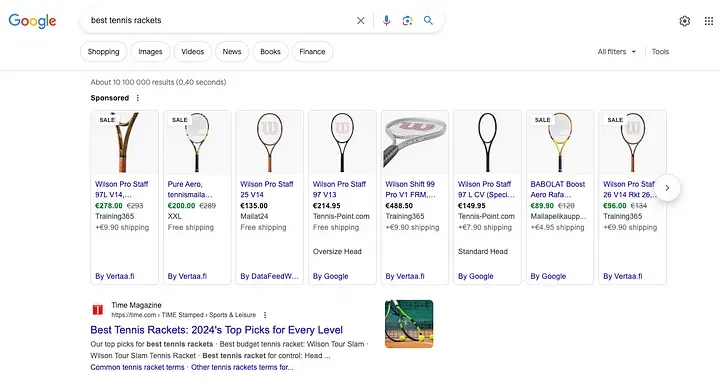This screenshot has width=720, height=384.
Task: Open BABOLAT Boost Aero Rafa listing
Action: [557, 189]
